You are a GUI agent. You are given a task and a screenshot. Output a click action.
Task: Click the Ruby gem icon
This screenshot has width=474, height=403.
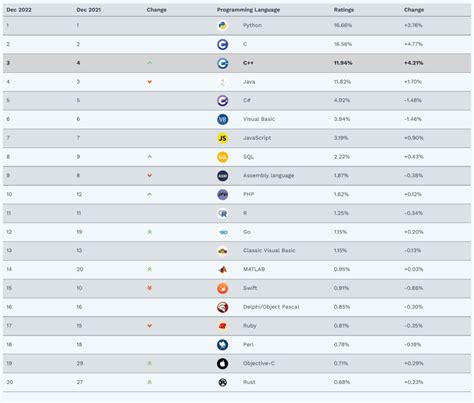223,326
